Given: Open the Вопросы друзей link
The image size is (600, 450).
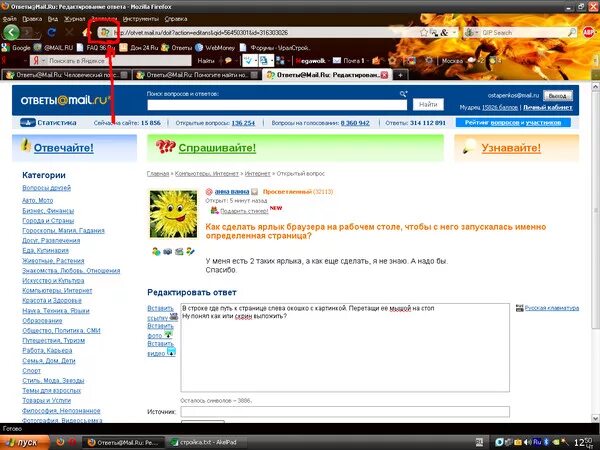Looking at the screenshot, I should [46, 188].
